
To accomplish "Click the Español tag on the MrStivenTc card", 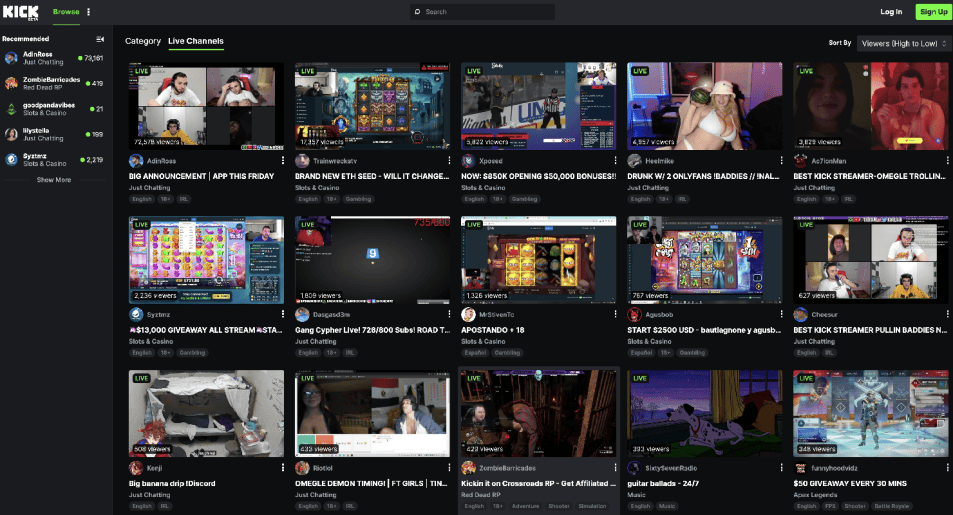I will (475, 353).
